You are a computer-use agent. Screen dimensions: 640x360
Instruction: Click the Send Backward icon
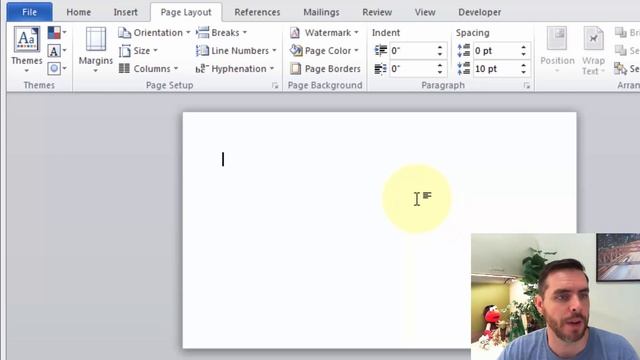pyautogui.click(x=621, y=51)
